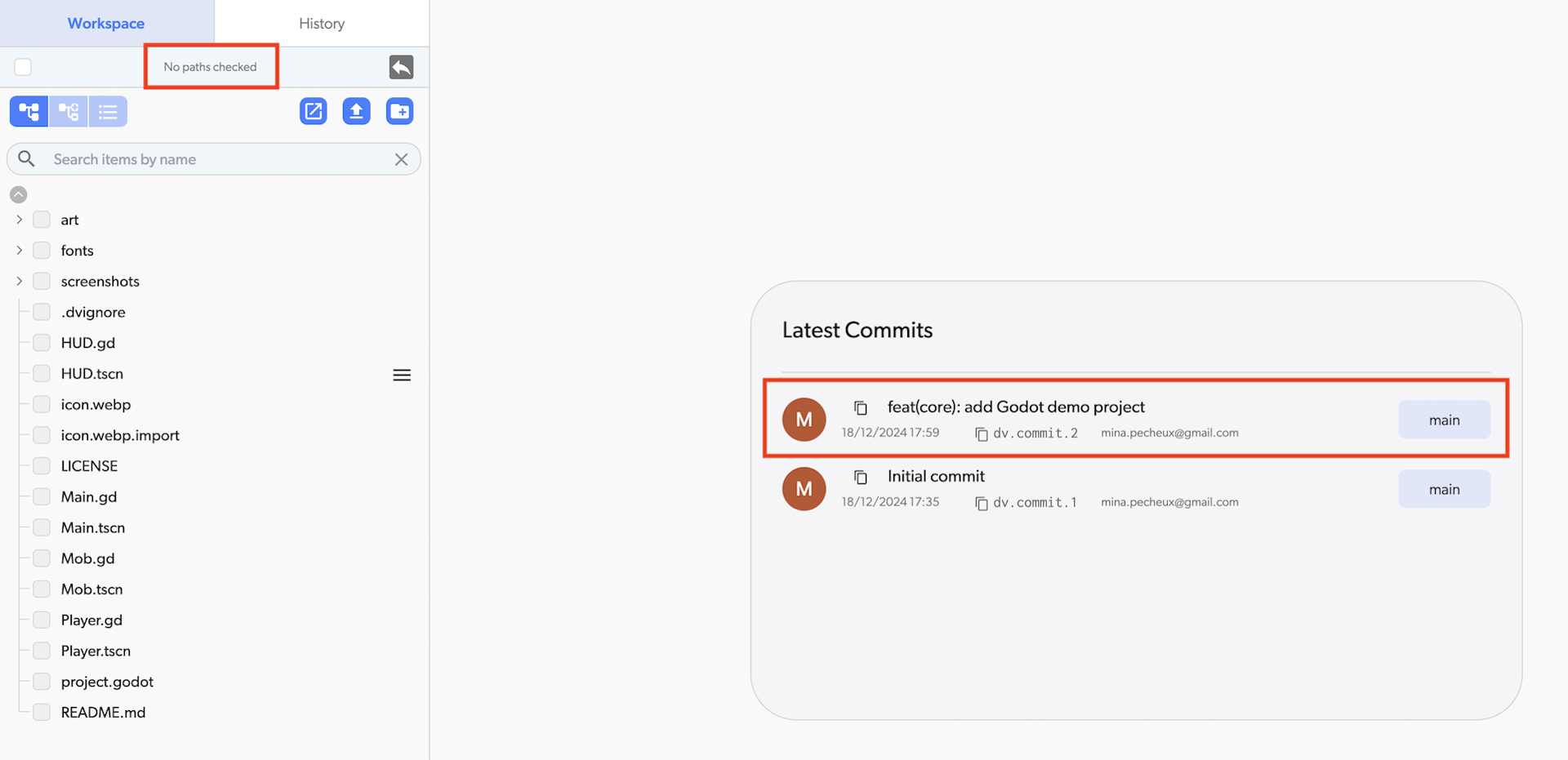Check the Main.tscn checkbox
Viewport: 1568px width, 760px height.
(x=42, y=527)
